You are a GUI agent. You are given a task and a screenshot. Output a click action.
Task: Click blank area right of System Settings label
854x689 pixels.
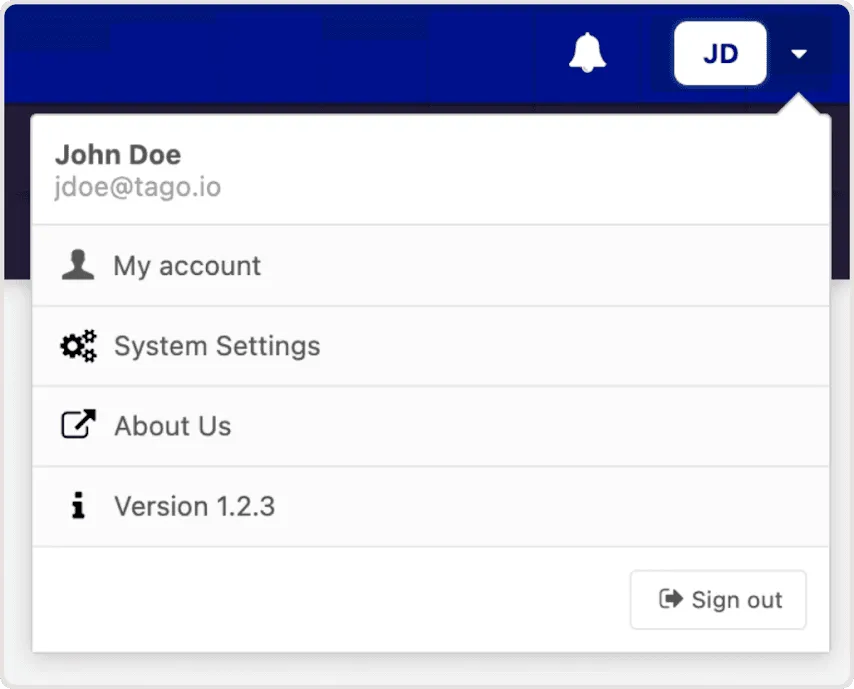570,346
